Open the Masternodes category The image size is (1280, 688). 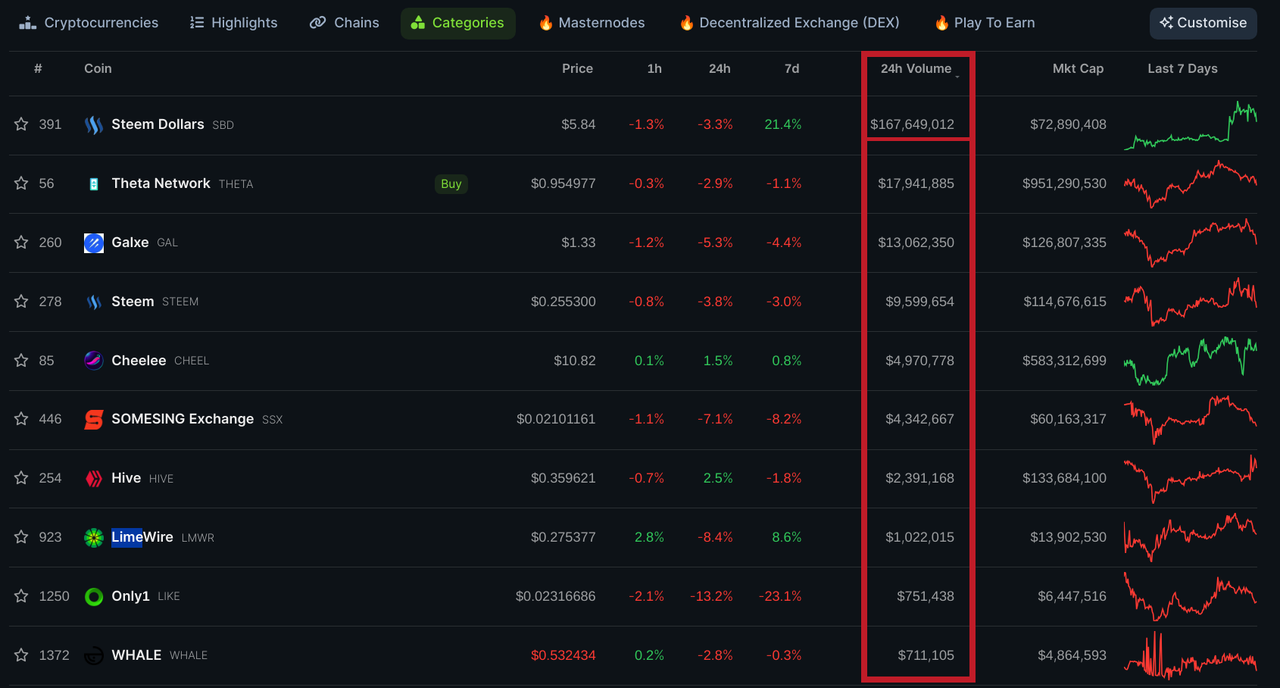591,23
